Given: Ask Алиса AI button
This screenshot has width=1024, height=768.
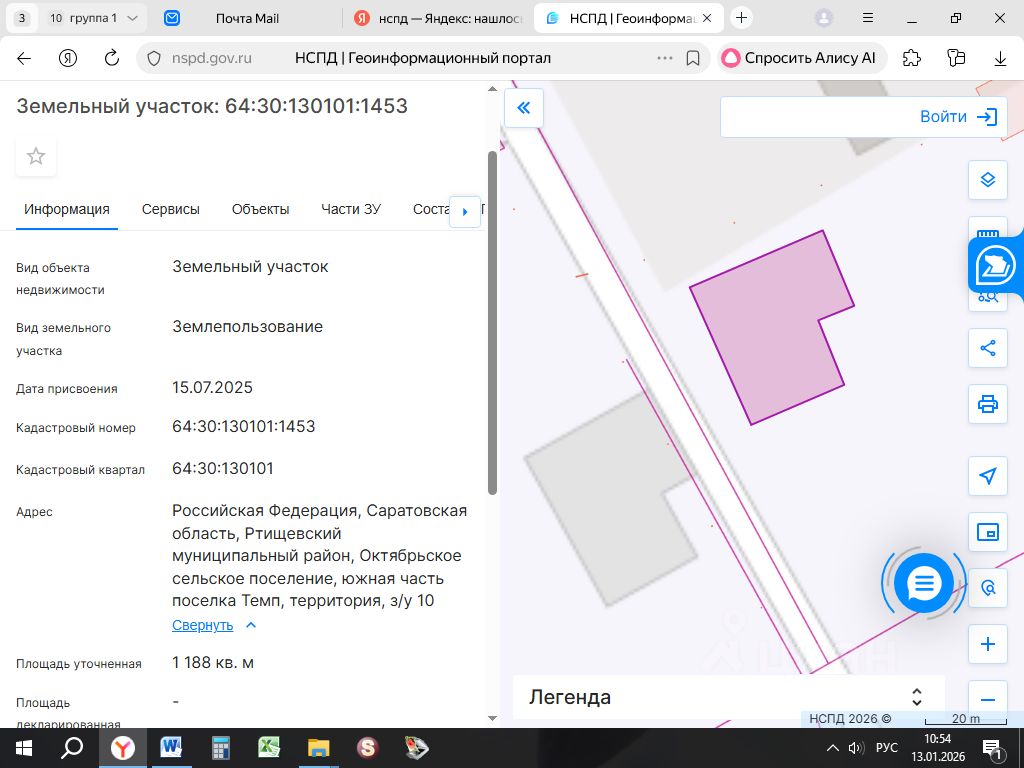Looking at the screenshot, I should pos(801,58).
